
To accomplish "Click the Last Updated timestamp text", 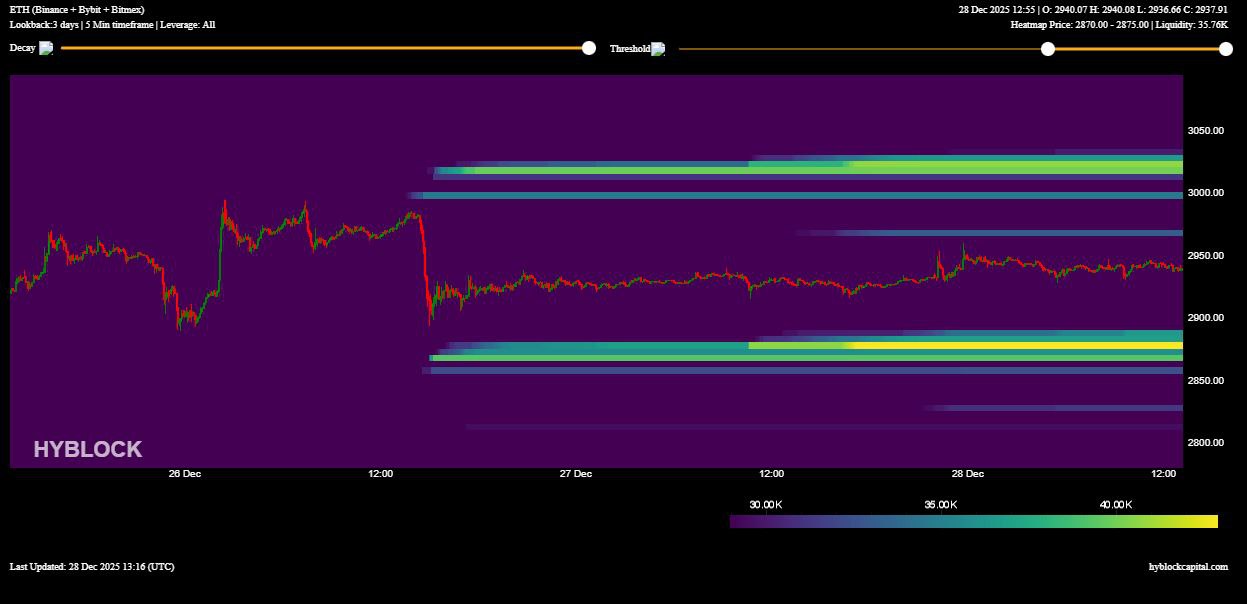I will 92,567.
